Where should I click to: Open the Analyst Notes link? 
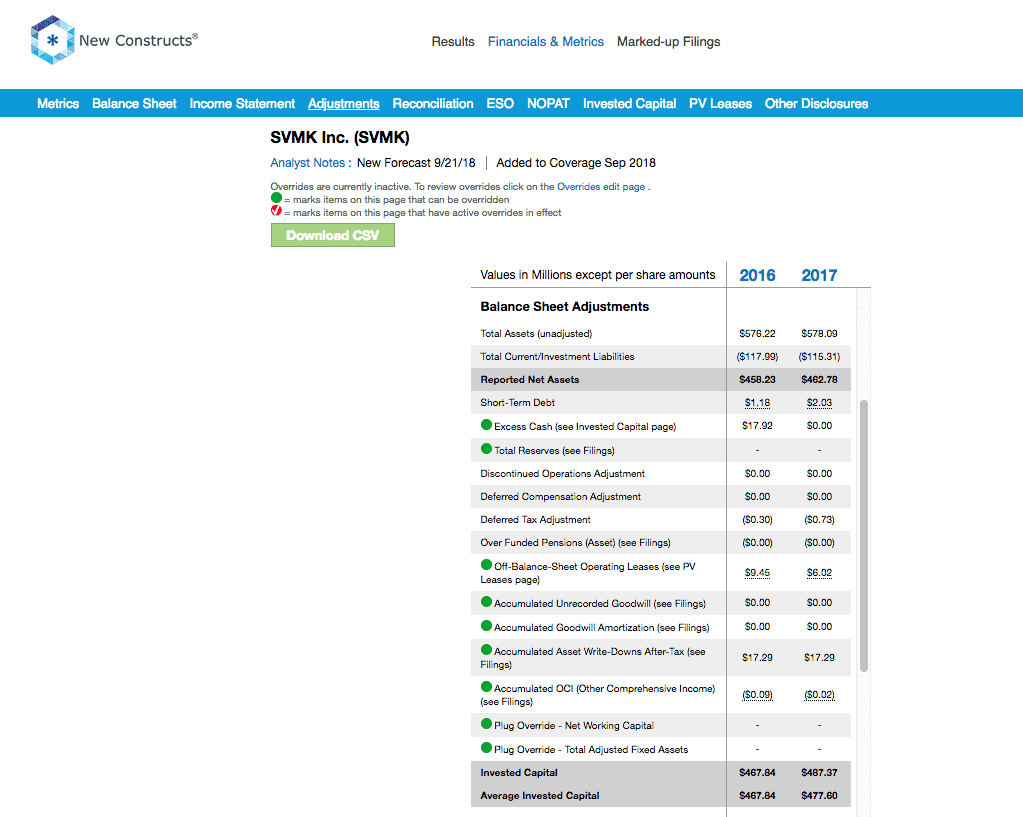[307, 163]
